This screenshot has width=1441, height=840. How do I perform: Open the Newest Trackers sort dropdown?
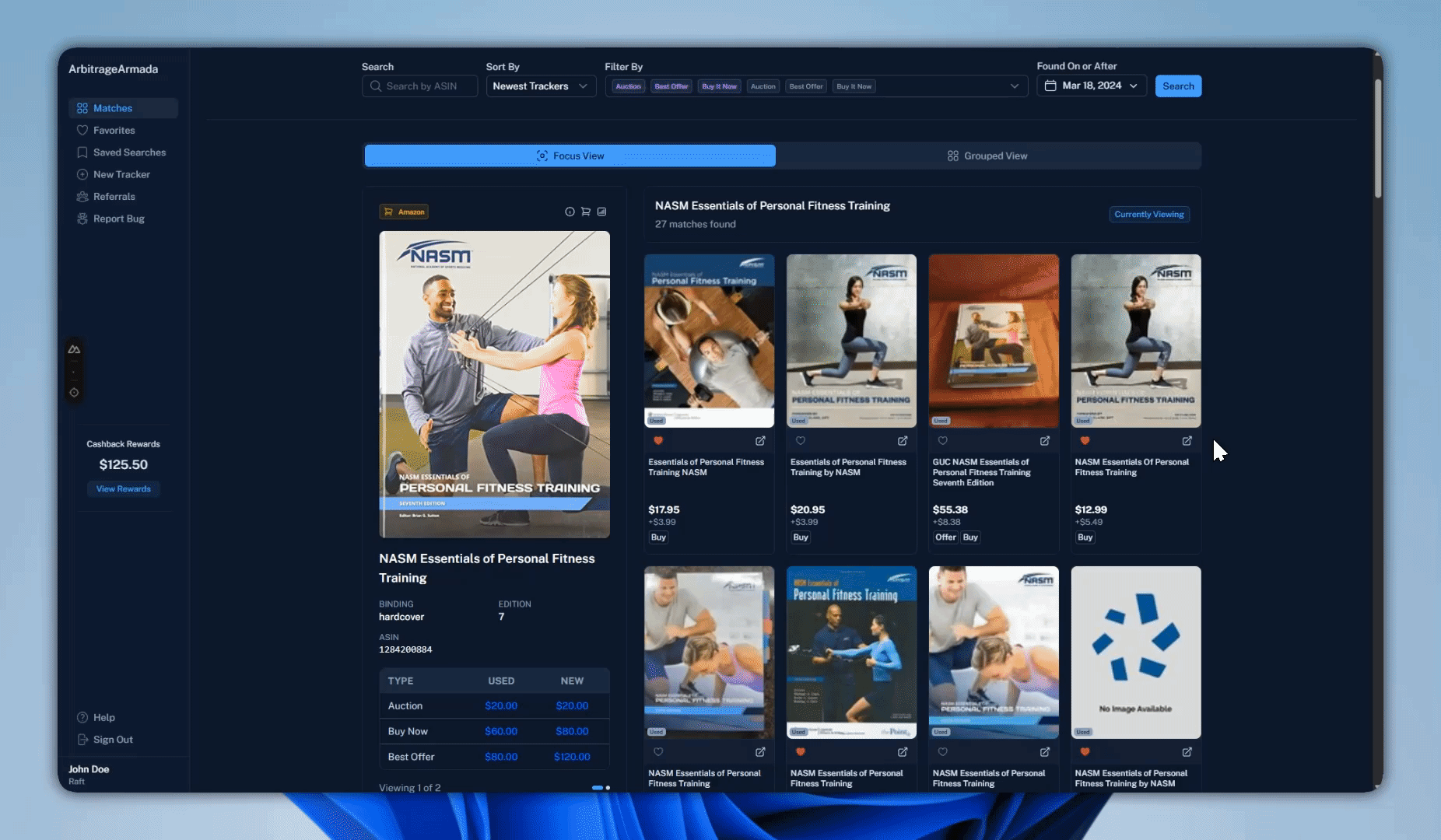541,86
